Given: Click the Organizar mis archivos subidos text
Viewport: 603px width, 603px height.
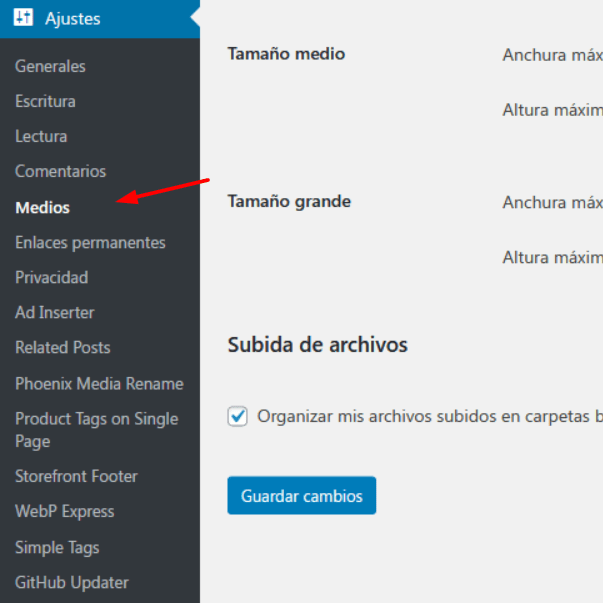Looking at the screenshot, I should tap(430, 416).
